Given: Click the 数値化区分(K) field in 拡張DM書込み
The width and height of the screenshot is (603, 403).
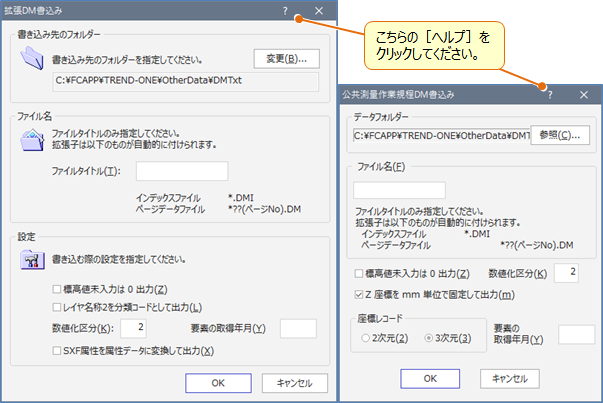Looking at the screenshot, I should click(x=133, y=328).
